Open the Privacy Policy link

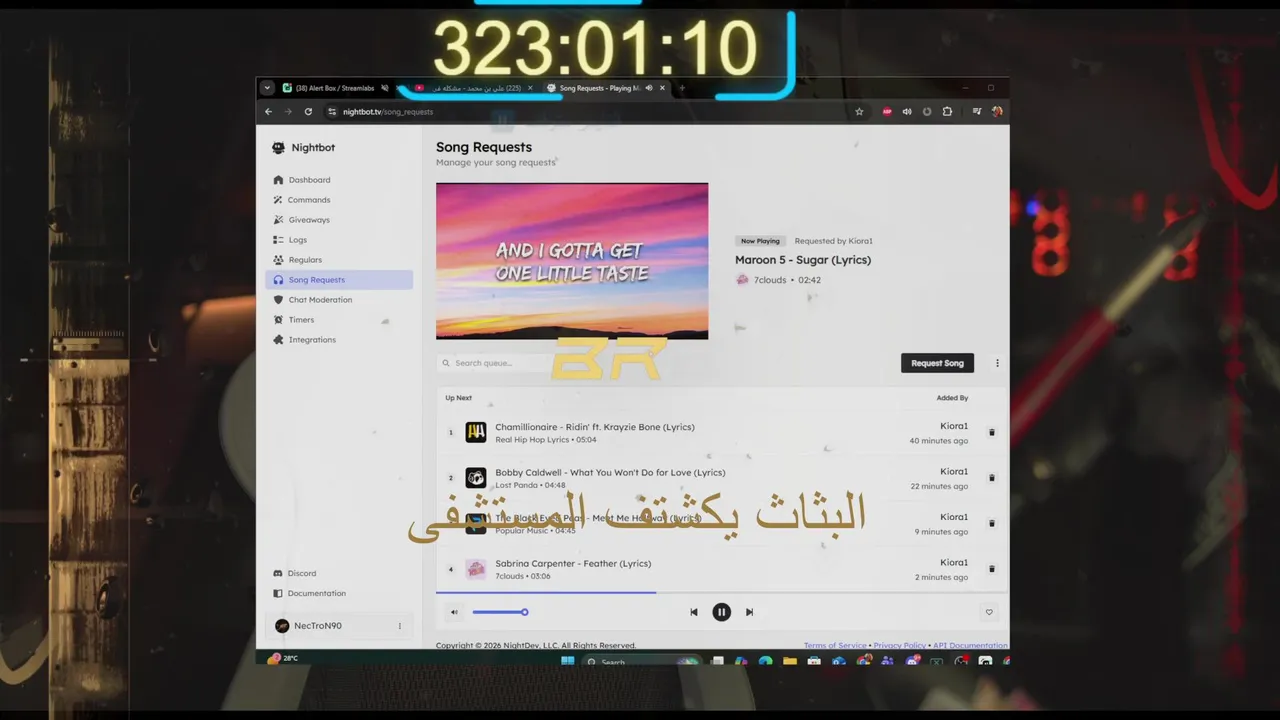pyautogui.click(x=899, y=646)
